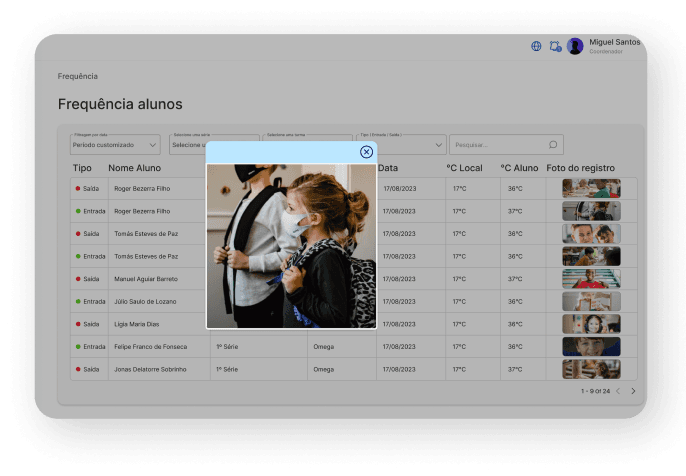The image size is (686, 476).
Task: Open photo in Roger Bezerra Entrada row
Action: [x=591, y=211]
